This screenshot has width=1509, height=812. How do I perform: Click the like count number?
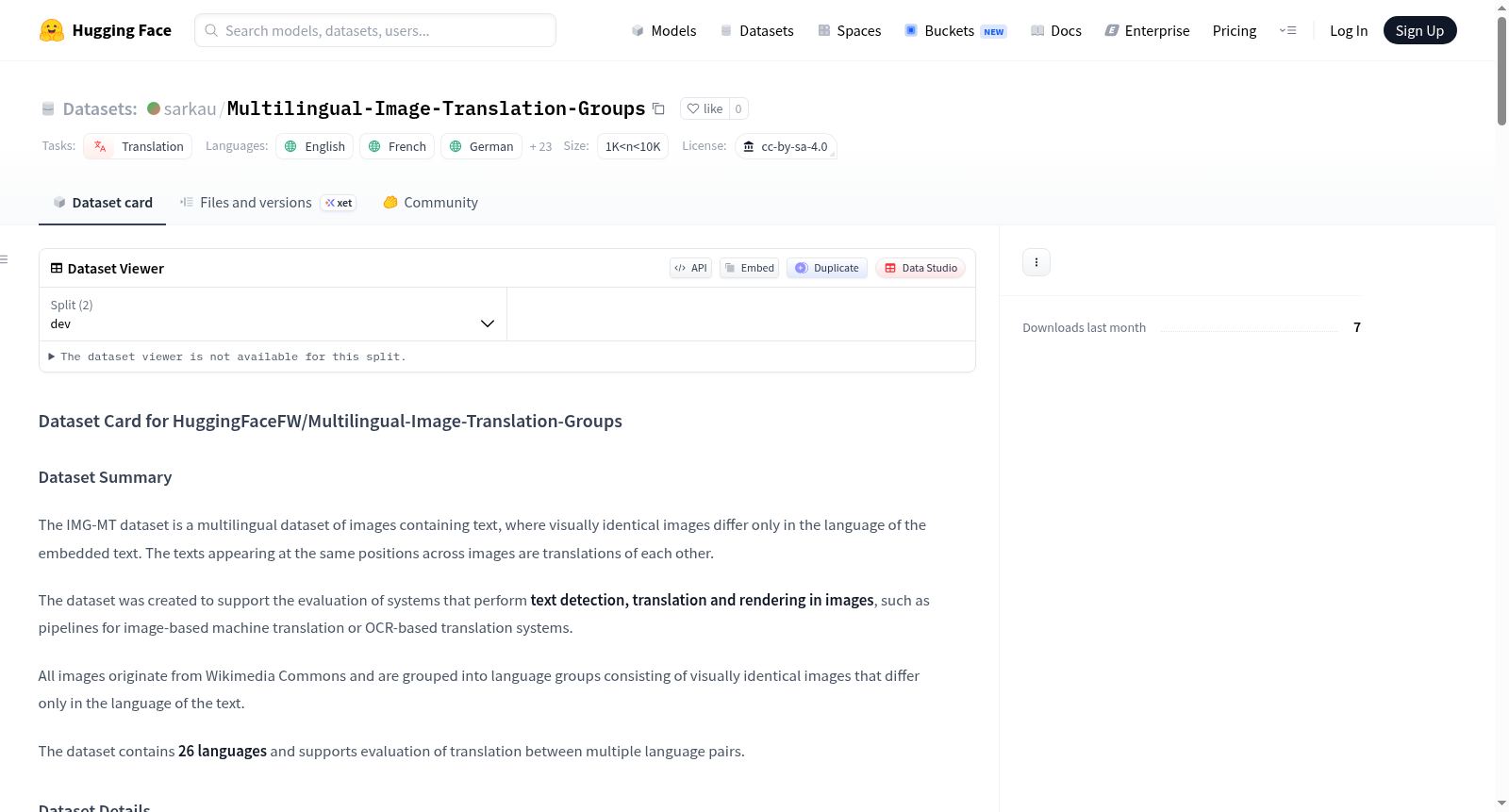(x=738, y=108)
